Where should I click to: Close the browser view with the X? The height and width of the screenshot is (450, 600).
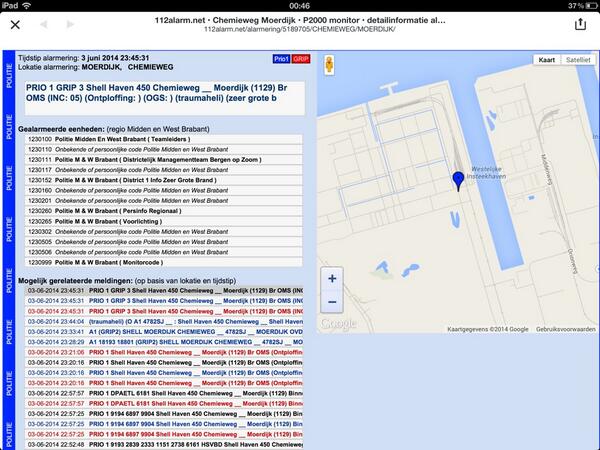pos(15,25)
